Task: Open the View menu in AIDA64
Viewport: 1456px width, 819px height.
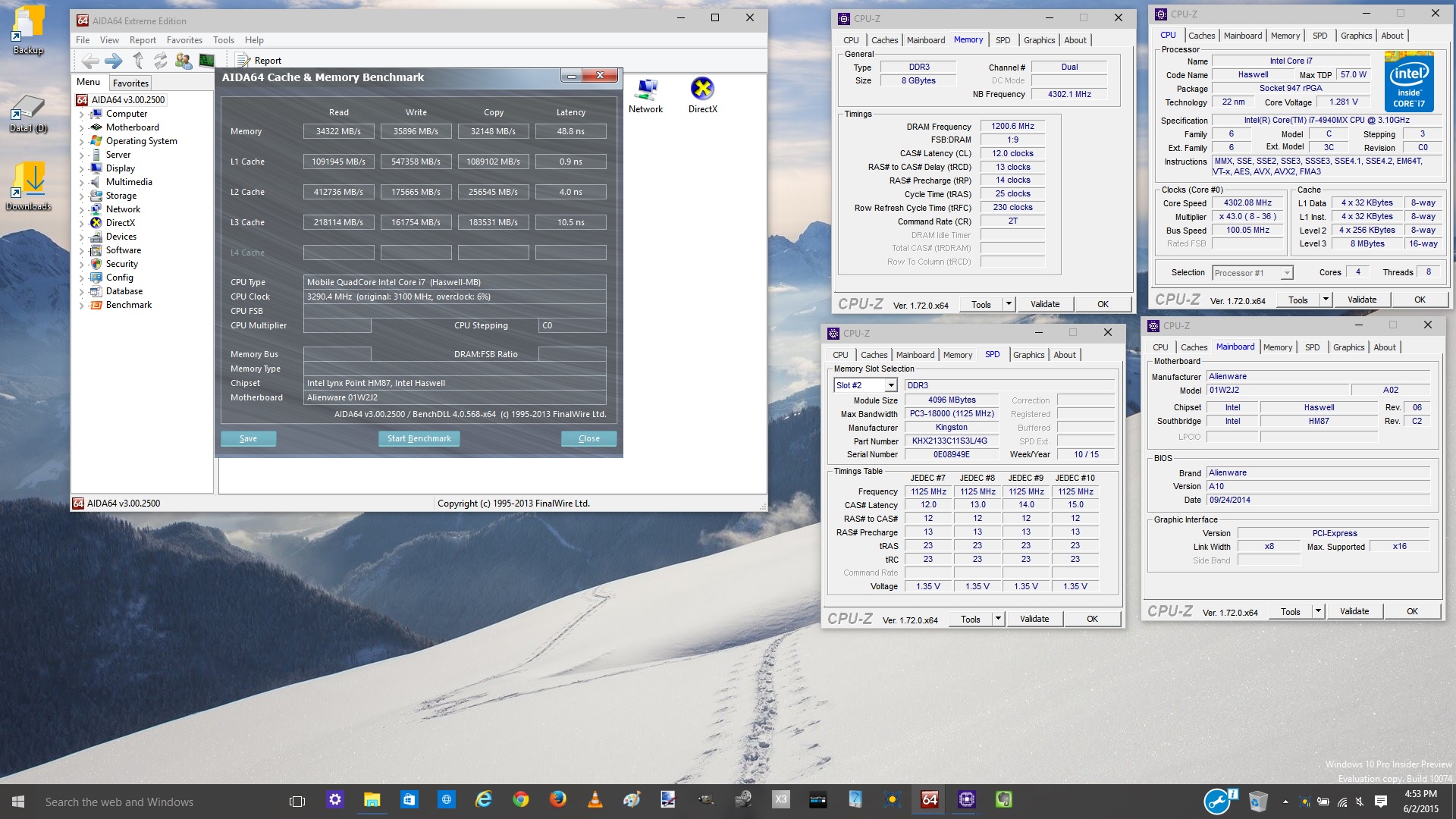Action: (x=109, y=40)
